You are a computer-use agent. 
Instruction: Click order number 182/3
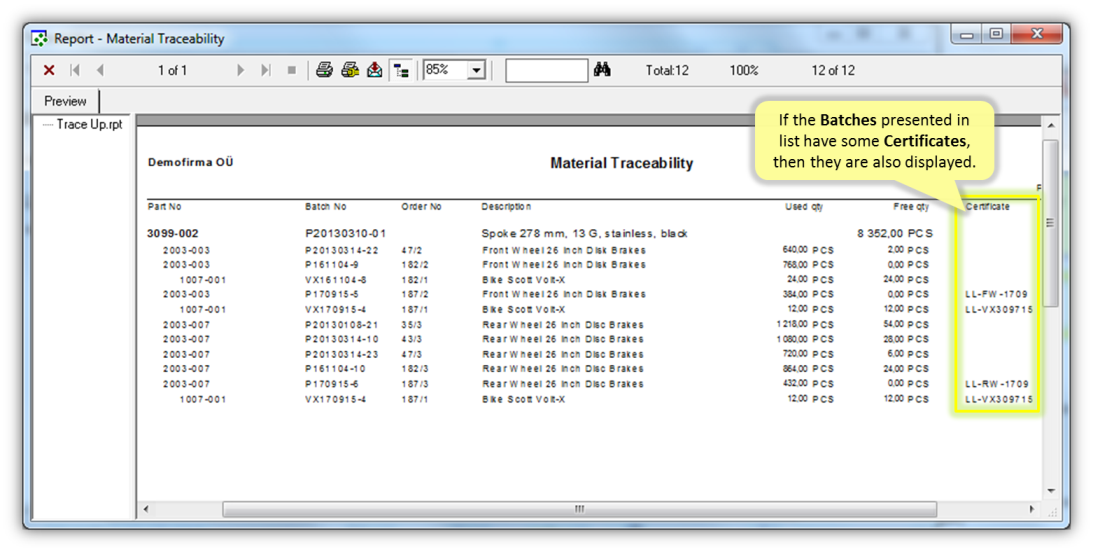tap(415, 369)
